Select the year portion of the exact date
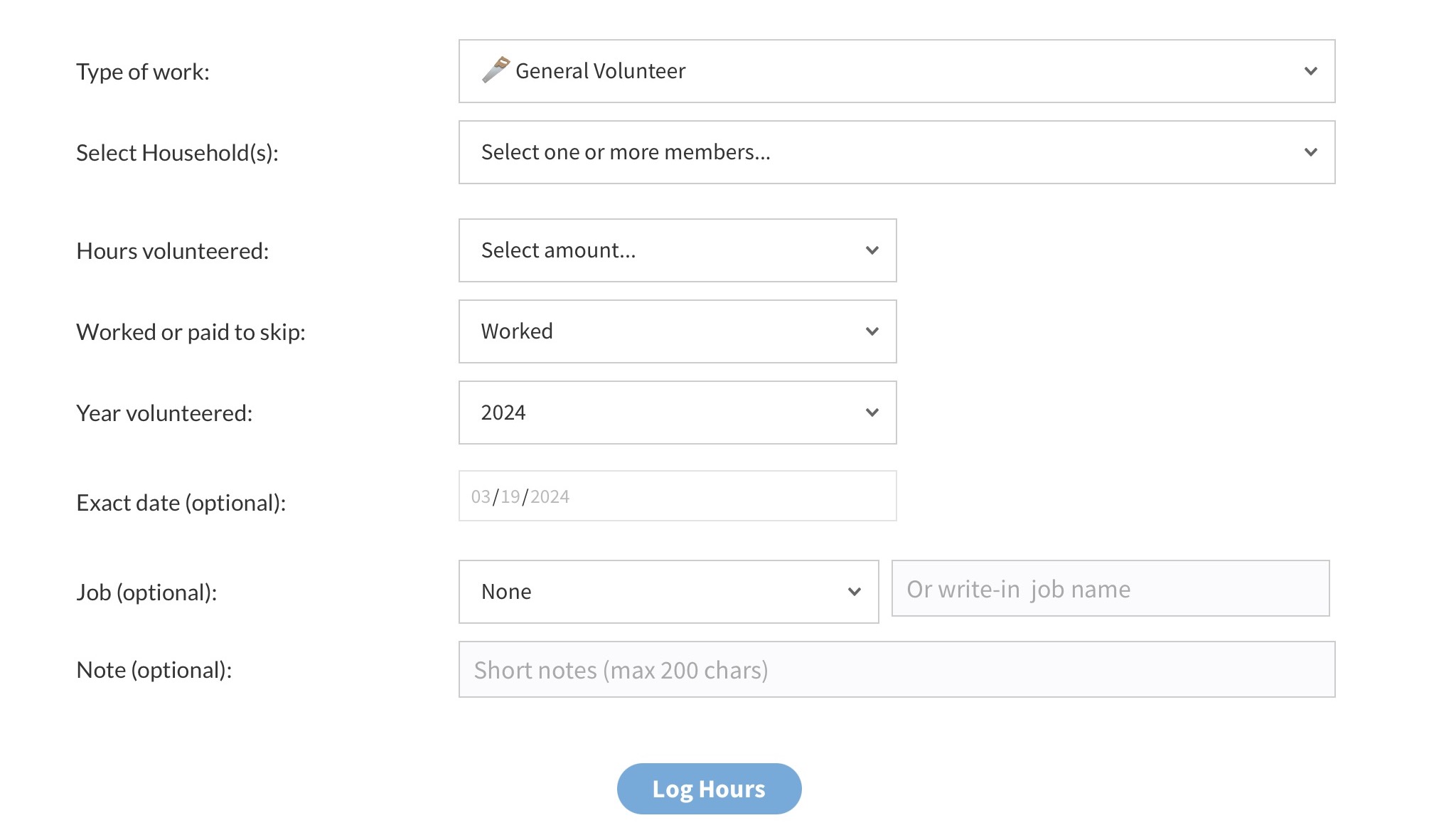The width and height of the screenshot is (1456, 840). [550, 496]
